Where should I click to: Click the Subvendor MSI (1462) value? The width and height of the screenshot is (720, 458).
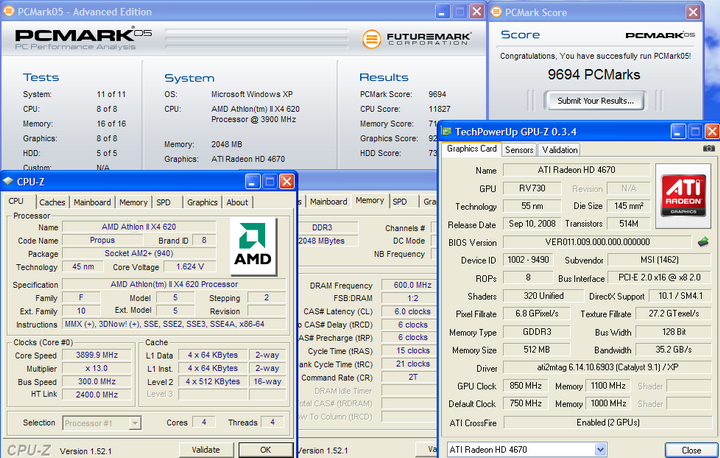click(x=659, y=260)
